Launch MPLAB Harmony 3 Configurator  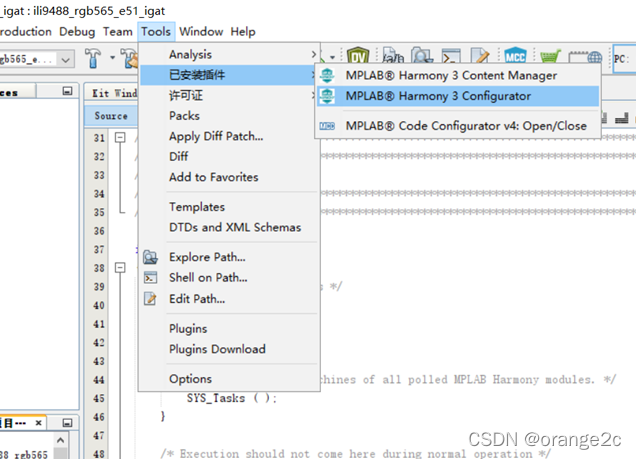tap(458, 96)
